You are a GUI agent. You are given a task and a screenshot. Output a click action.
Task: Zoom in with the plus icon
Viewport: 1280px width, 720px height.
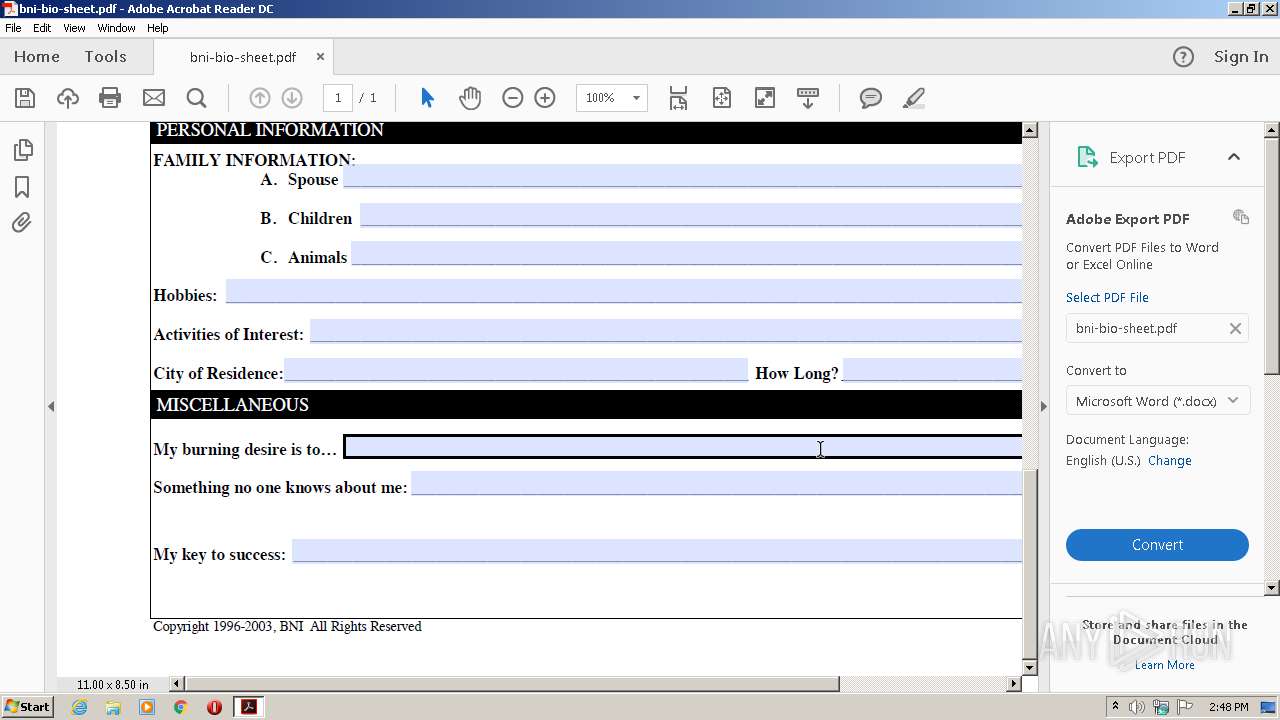pyautogui.click(x=545, y=98)
